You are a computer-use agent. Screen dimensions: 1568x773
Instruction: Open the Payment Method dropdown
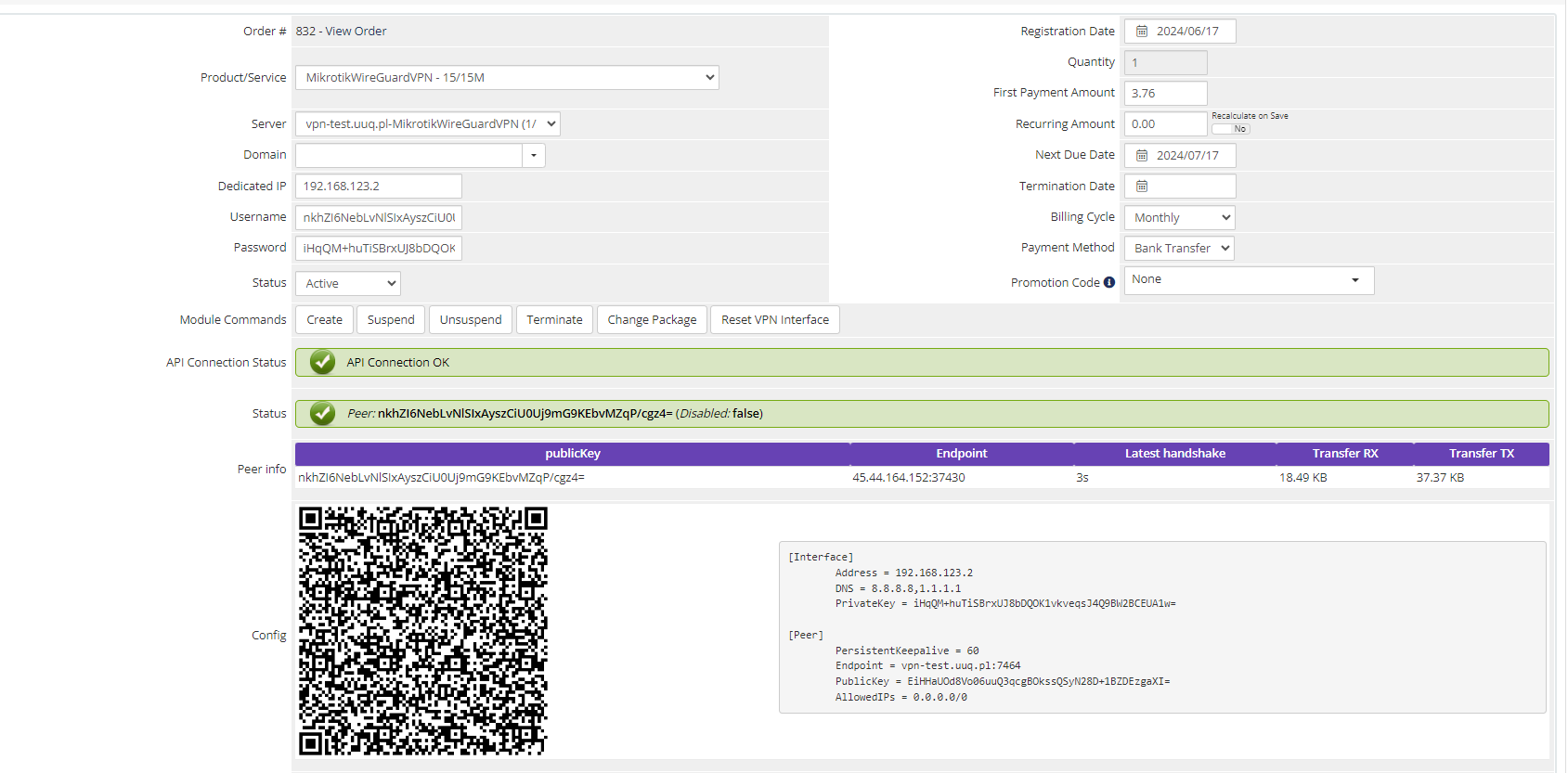(1179, 249)
